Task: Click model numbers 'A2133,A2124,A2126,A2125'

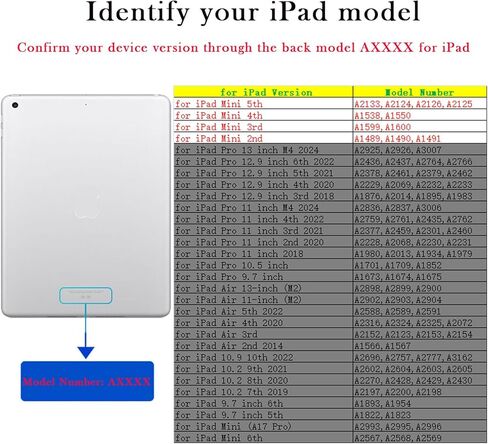Action: coord(413,104)
